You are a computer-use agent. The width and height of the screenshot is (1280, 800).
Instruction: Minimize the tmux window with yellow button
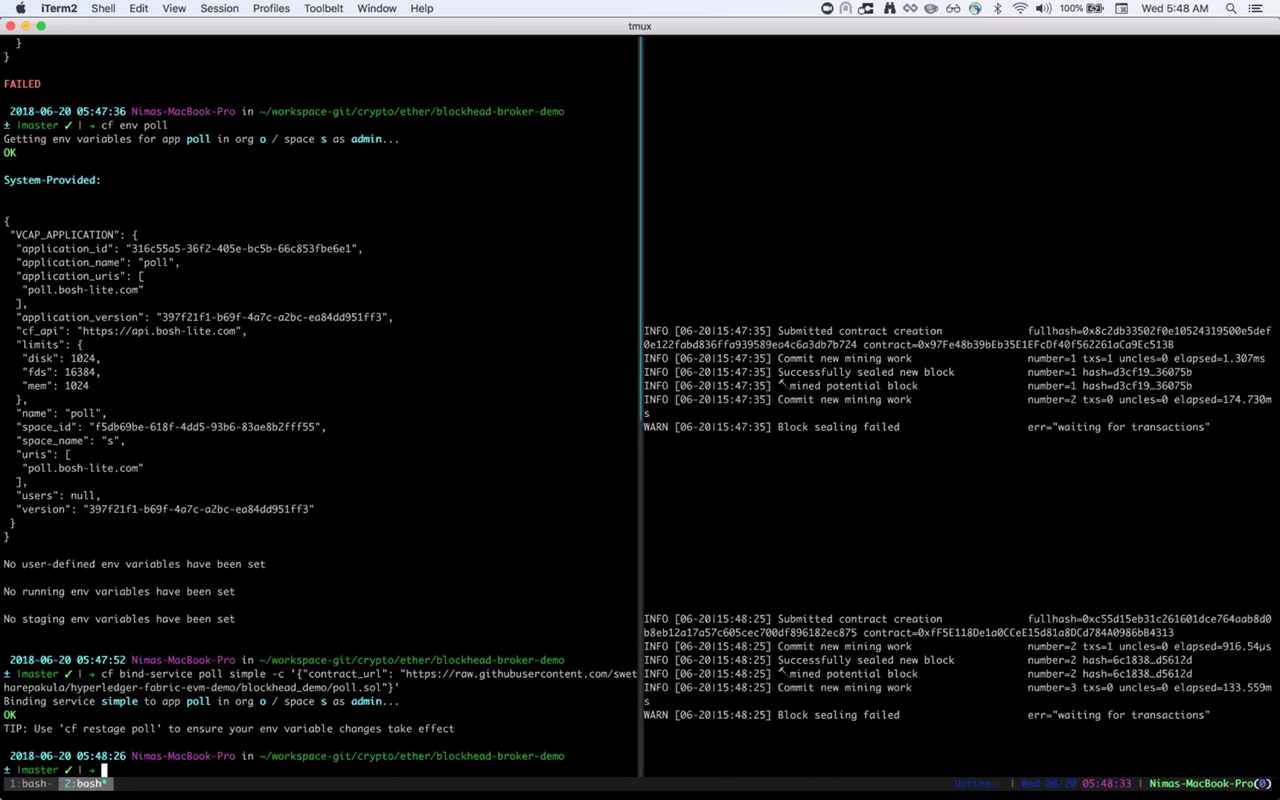27,26
